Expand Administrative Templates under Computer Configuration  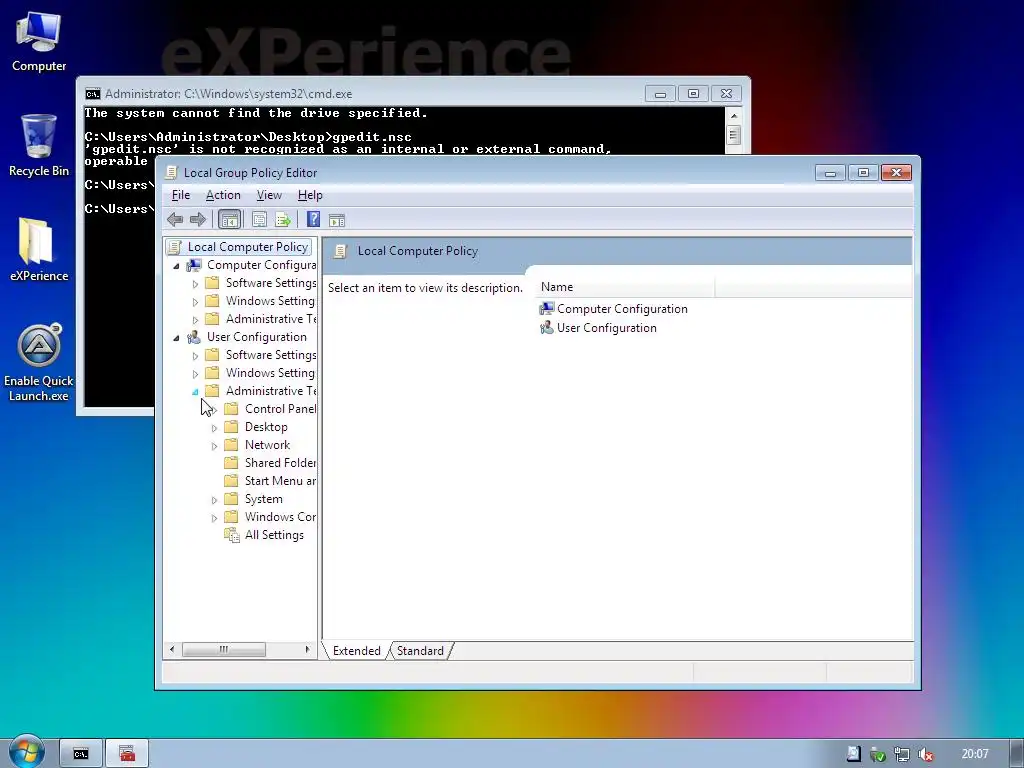(195, 320)
